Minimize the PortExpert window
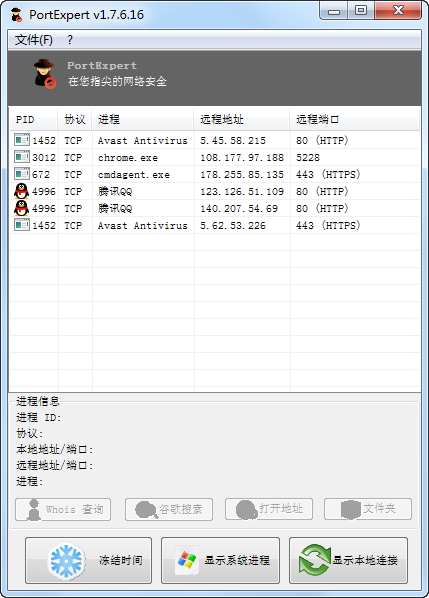This screenshot has height=598, width=429. [334, 11]
